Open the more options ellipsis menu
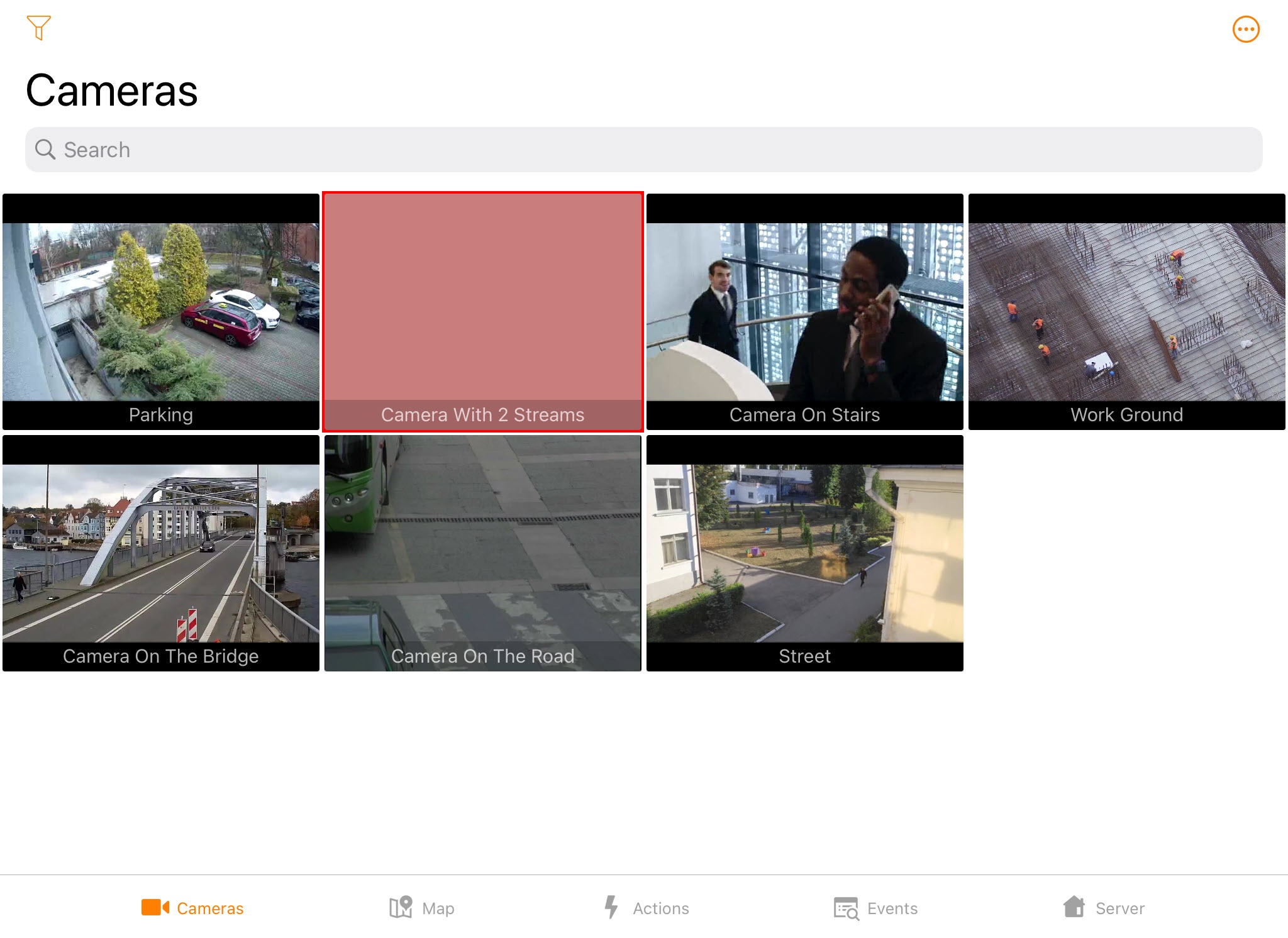Screen dimensions: 1288x938 pos(1245,30)
